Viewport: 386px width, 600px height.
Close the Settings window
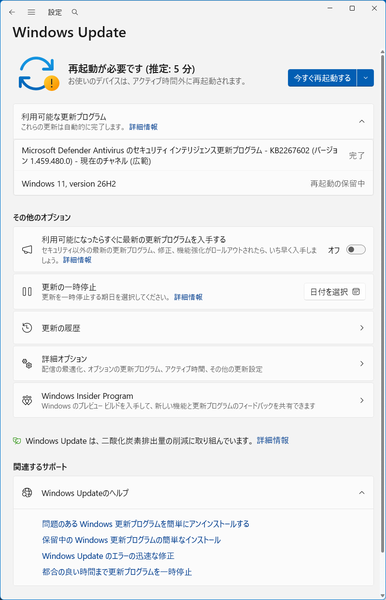pos(374,8)
